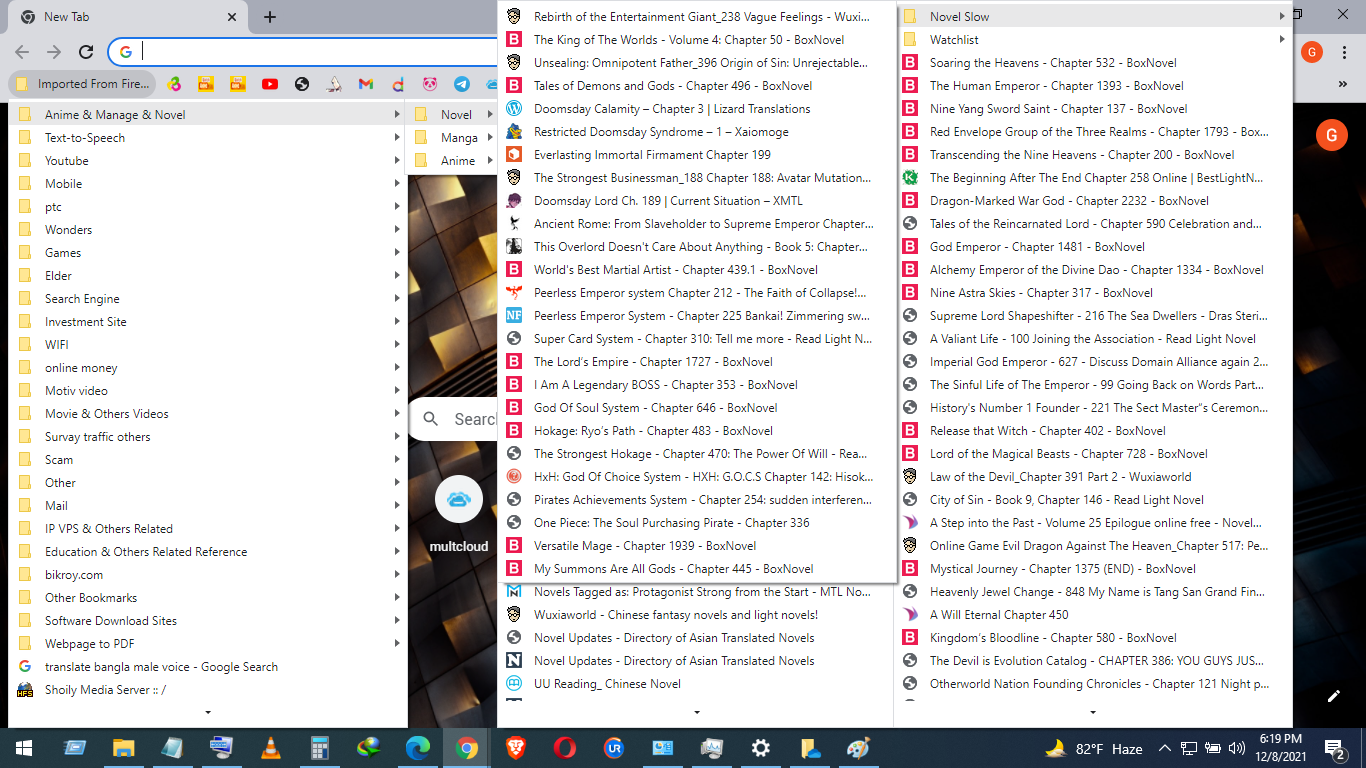1366x768 pixels.
Task: Show hidden system tray icons chevron
Action: tap(1164, 748)
